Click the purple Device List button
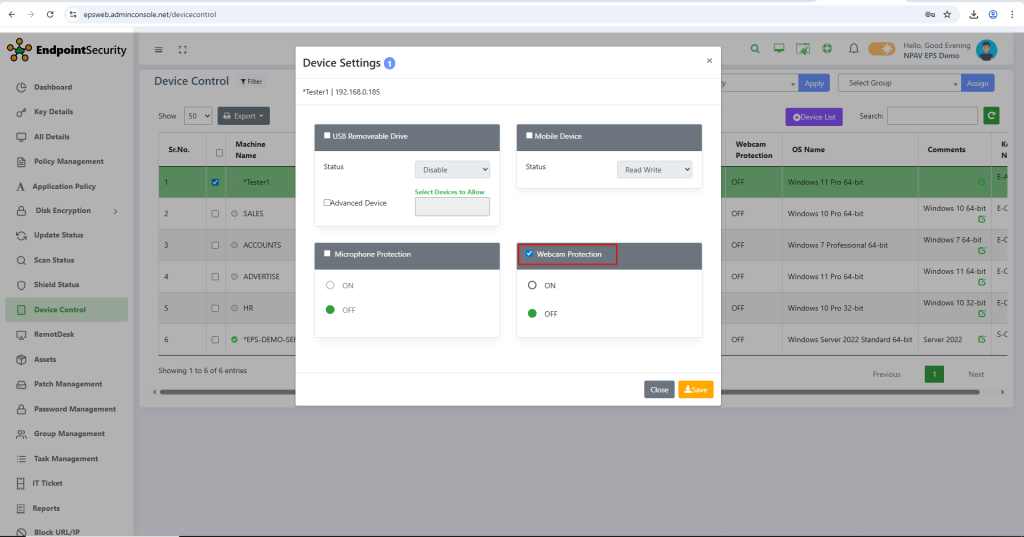The height and width of the screenshot is (537, 1024). [x=814, y=117]
